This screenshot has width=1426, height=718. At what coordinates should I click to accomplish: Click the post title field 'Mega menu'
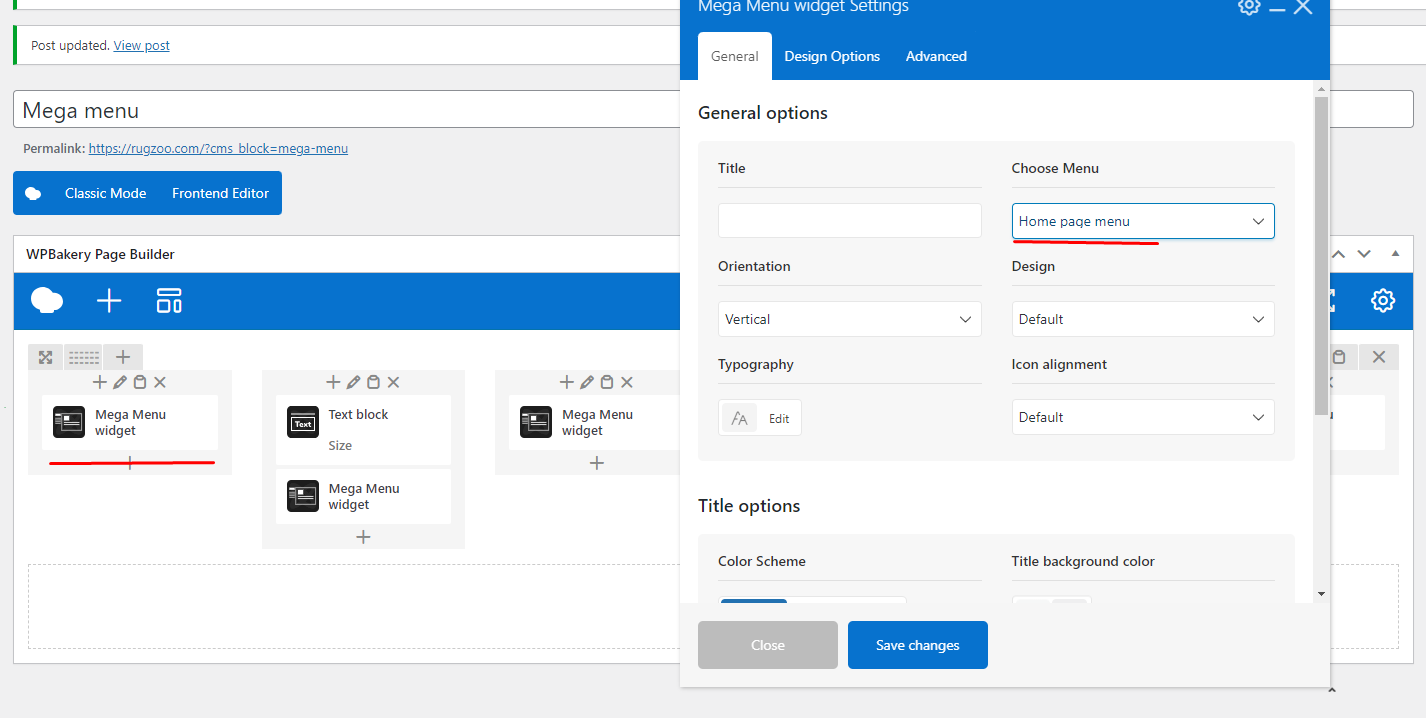pyautogui.click(x=346, y=110)
